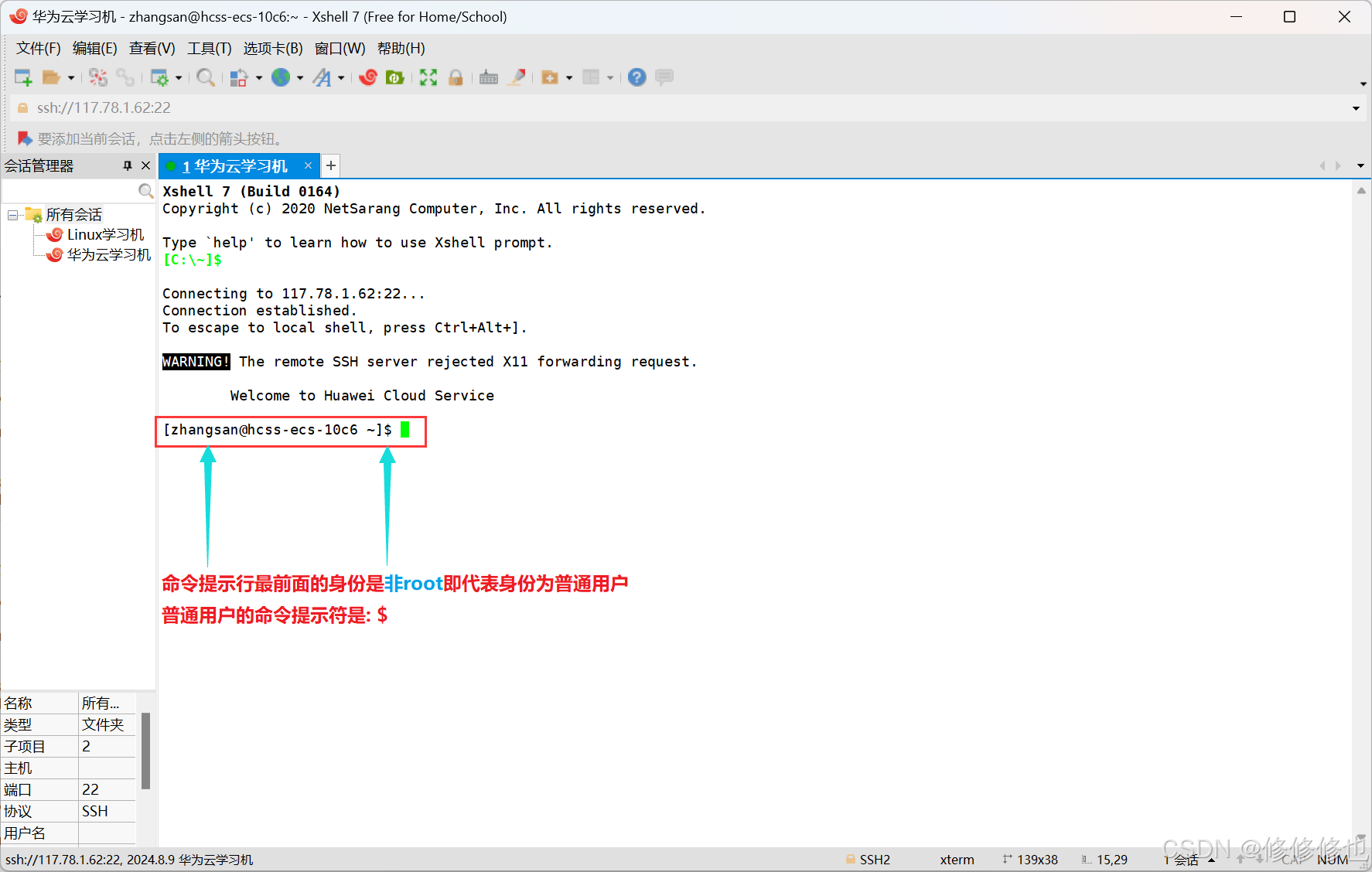This screenshot has height=872, width=1372.
Task: Click the Disconnect toolbar icon
Action: (98, 77)
